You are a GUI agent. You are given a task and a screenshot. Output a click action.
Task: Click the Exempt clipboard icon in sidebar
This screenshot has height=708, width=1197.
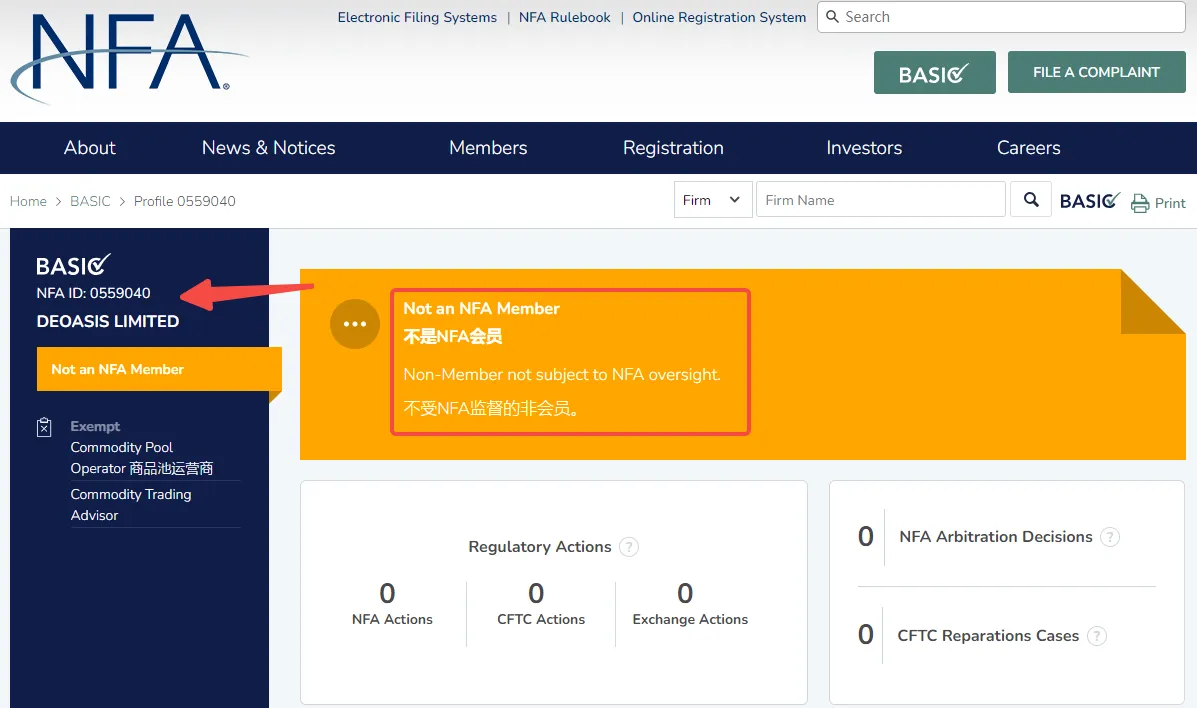44,427
